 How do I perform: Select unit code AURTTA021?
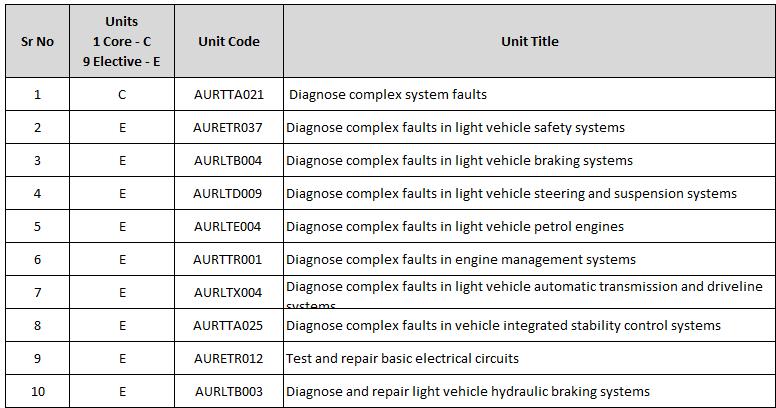click(x=228, y=95)
